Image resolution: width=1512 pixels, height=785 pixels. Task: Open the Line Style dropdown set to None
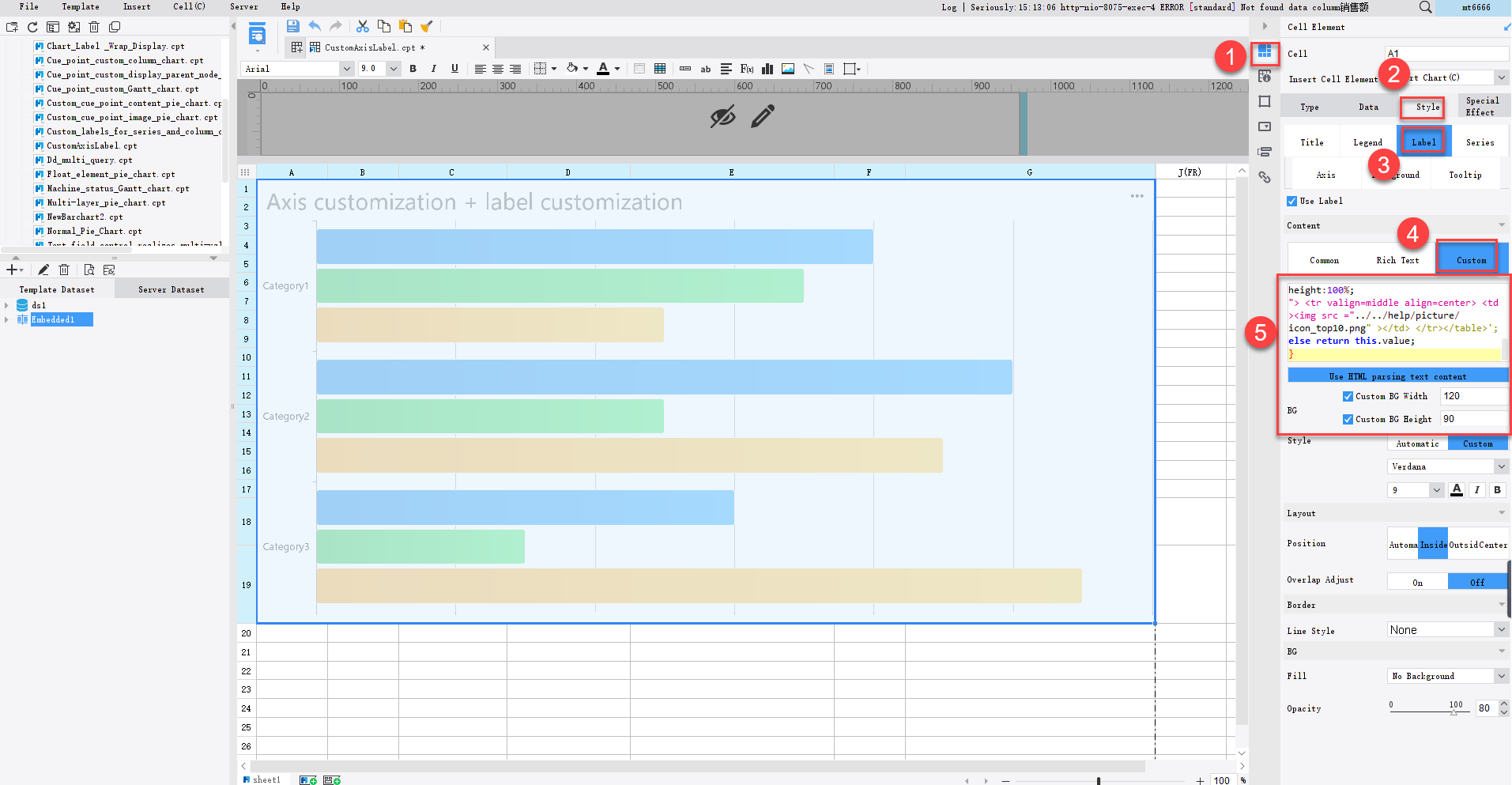click(1446, 629)
